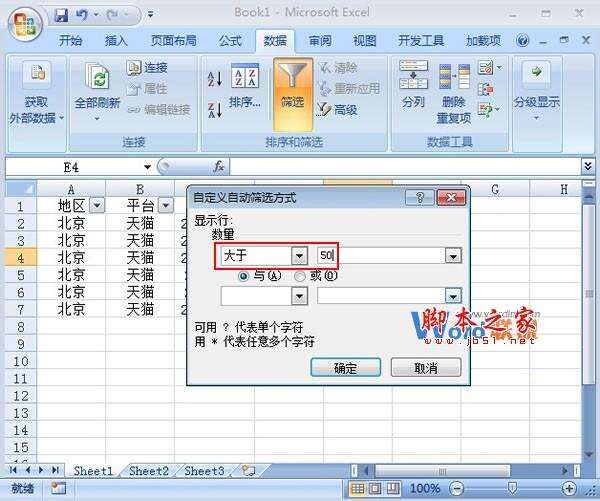Click Remove Duplicates icon

tap(454, 77)
